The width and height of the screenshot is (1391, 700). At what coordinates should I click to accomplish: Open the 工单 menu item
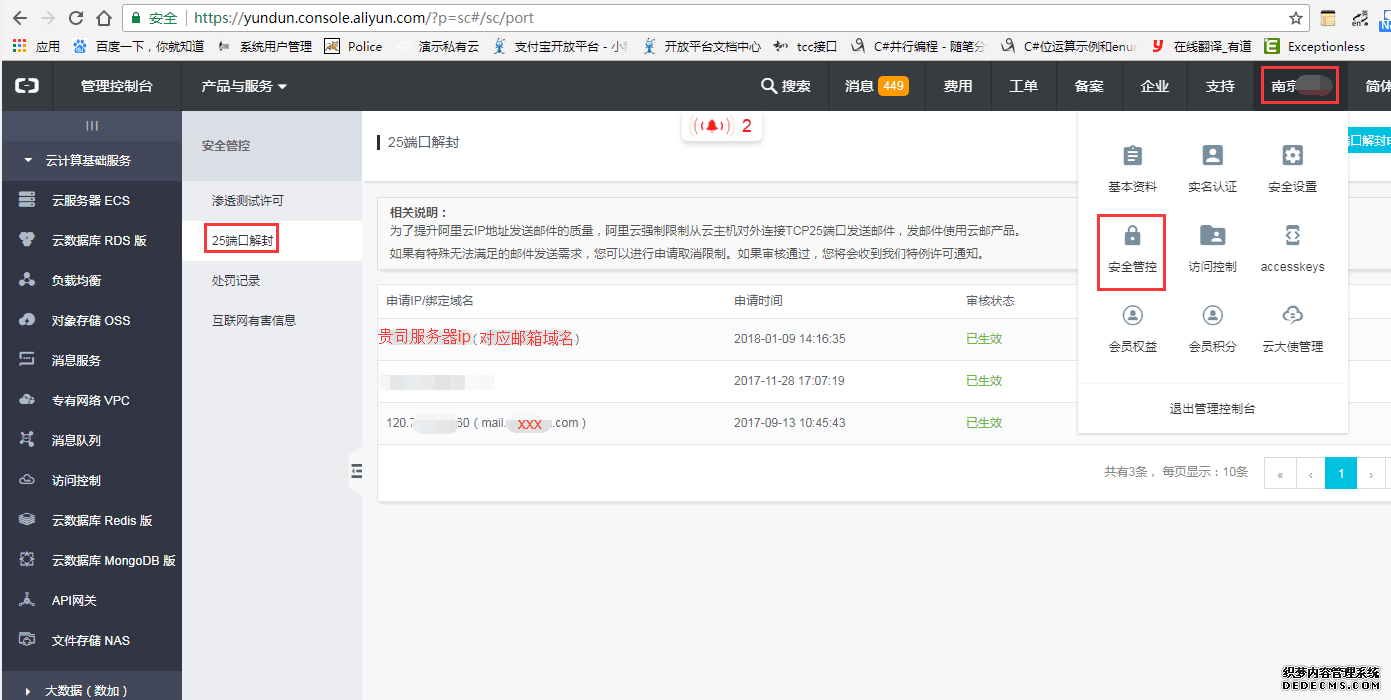click(1023, 85)
